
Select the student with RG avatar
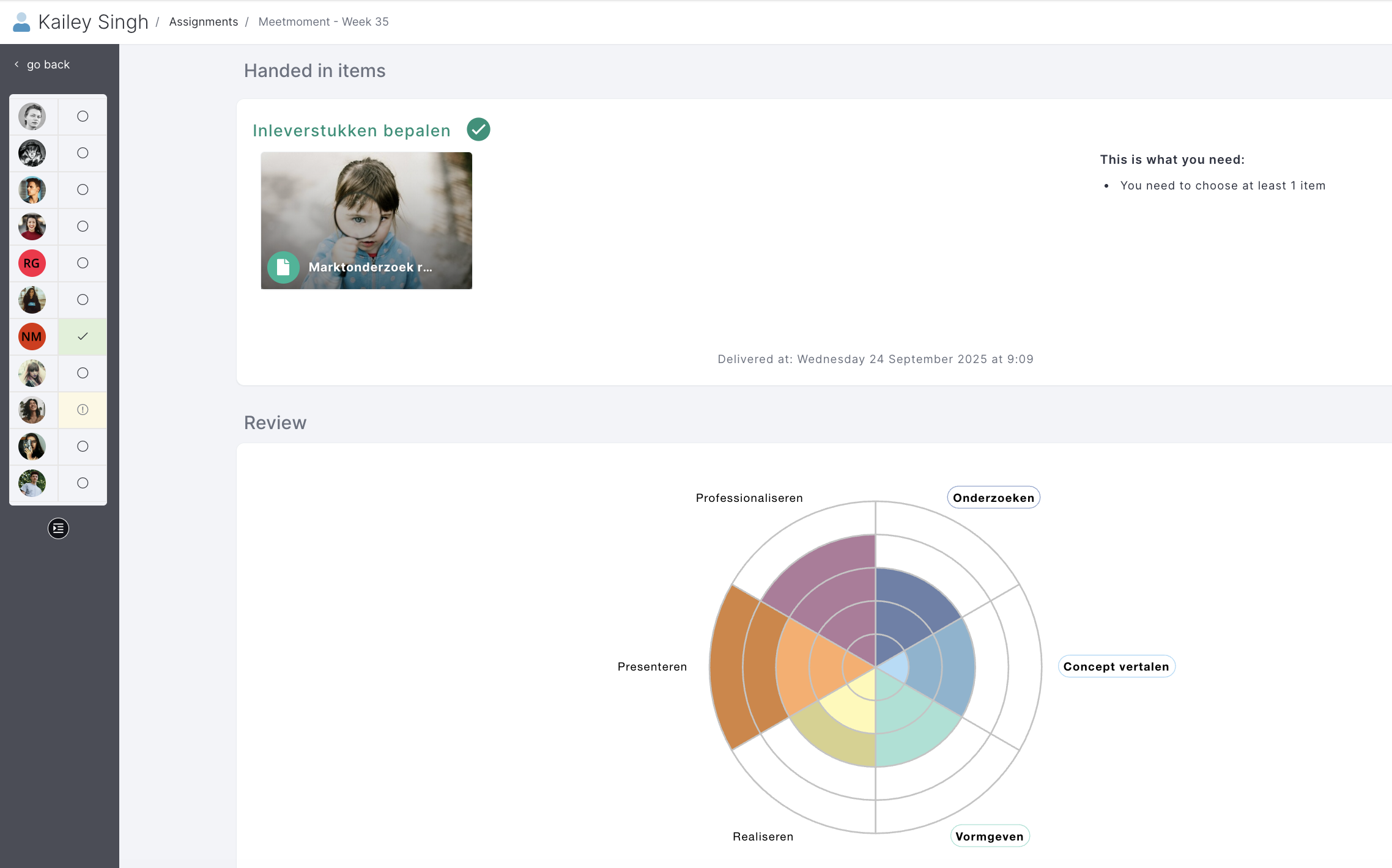click(x=32, y=263)
